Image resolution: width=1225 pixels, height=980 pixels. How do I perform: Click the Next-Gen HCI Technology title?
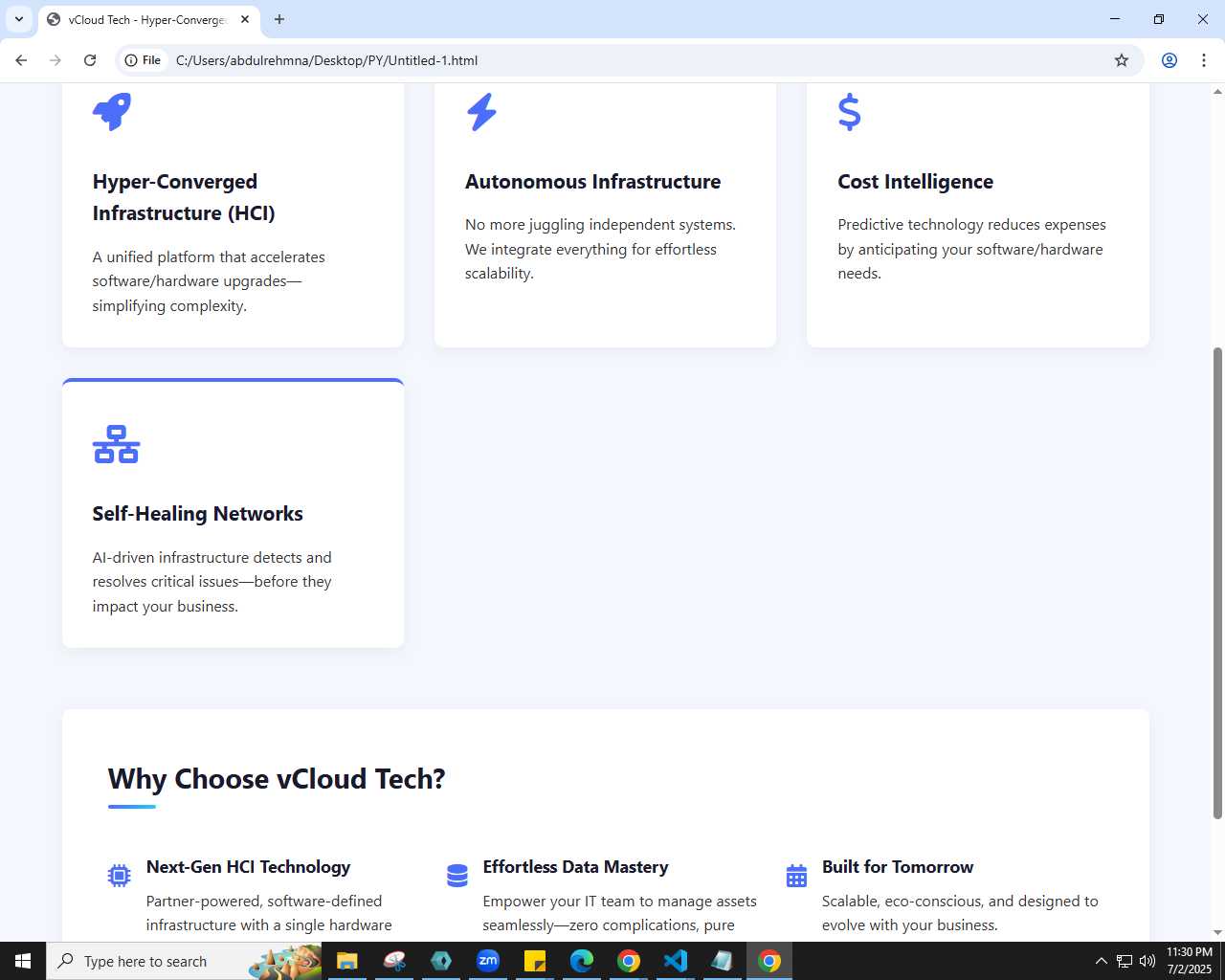tap(248, 867)
